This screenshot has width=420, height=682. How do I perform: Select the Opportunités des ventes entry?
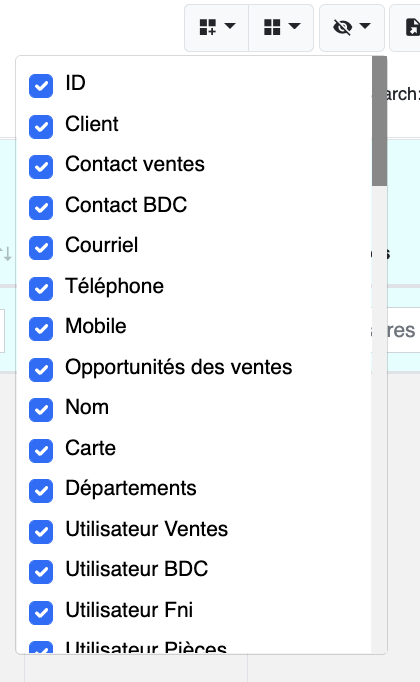click(x=179, y=367)
